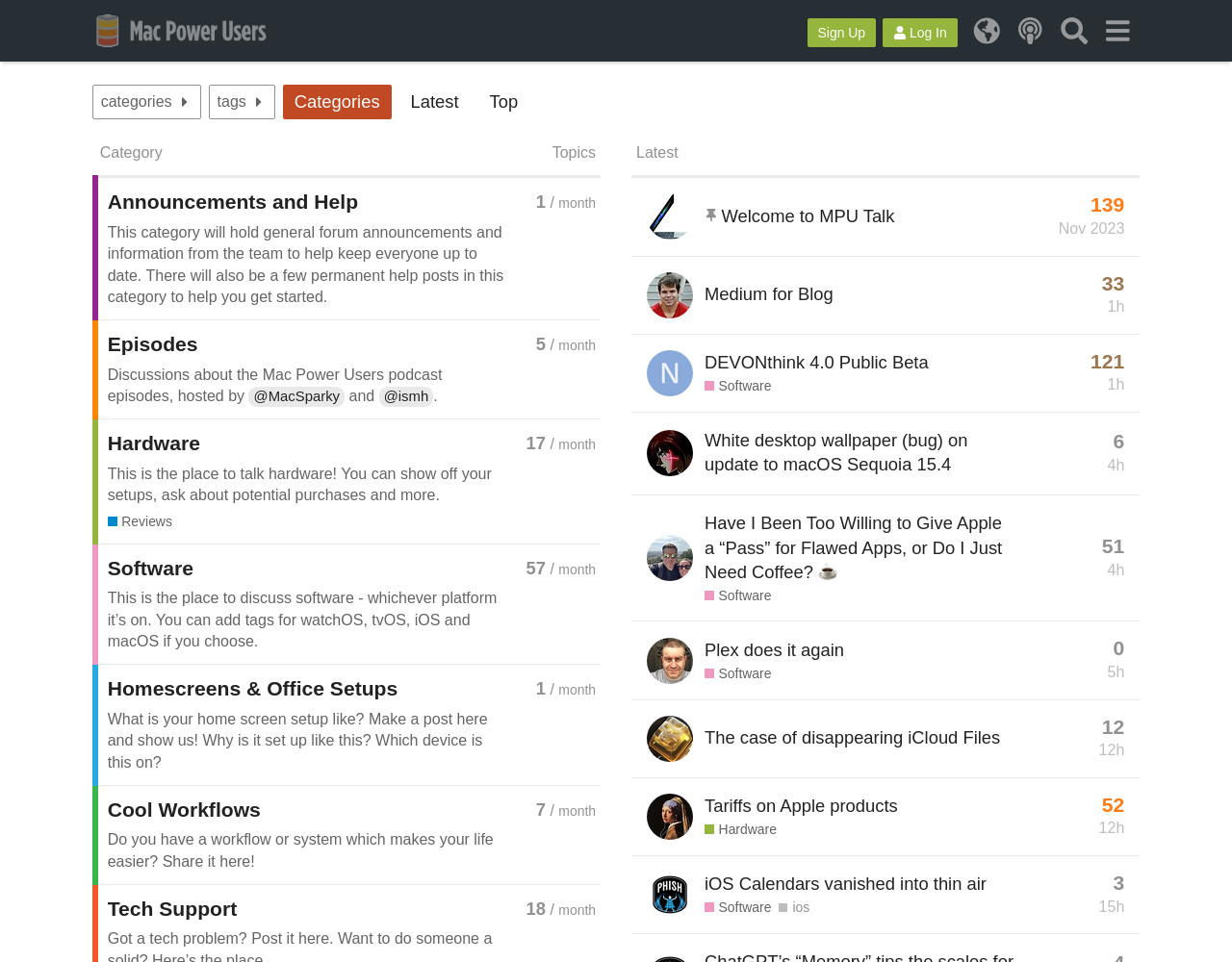Expand the categories dropdown
The height and width of the screenshot is (962, 1232).
coord(146,102)
